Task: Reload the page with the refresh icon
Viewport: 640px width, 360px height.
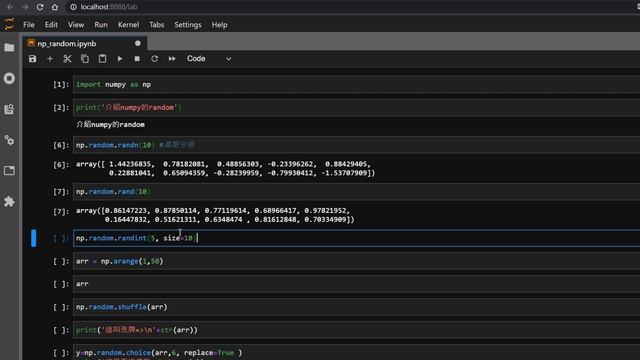Action: click(40, 7)
